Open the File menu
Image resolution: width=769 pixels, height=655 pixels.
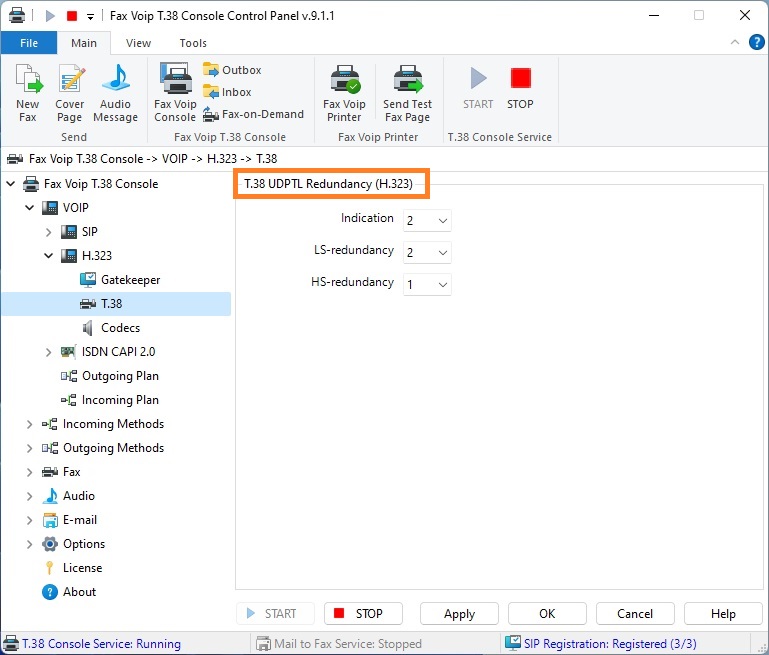tap(29, 43)
